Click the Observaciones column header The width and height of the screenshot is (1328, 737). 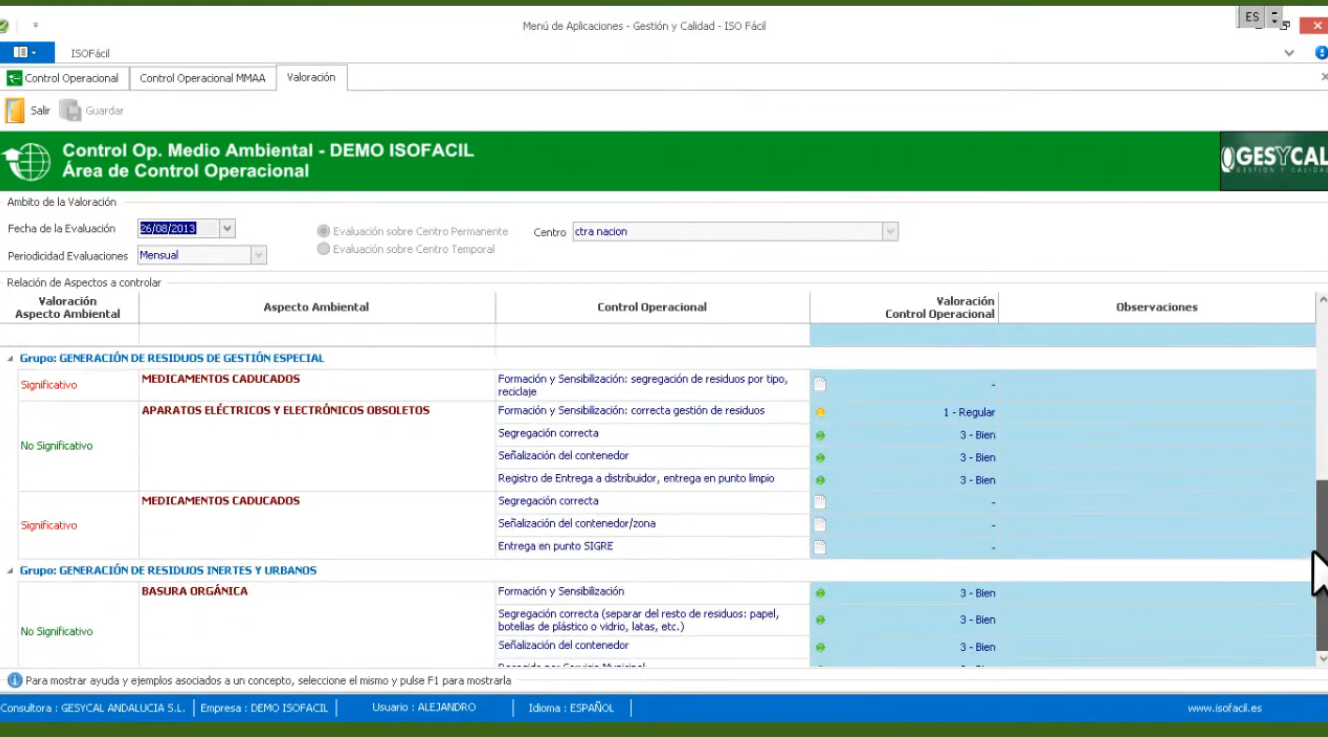click(x=1157, y=307)
